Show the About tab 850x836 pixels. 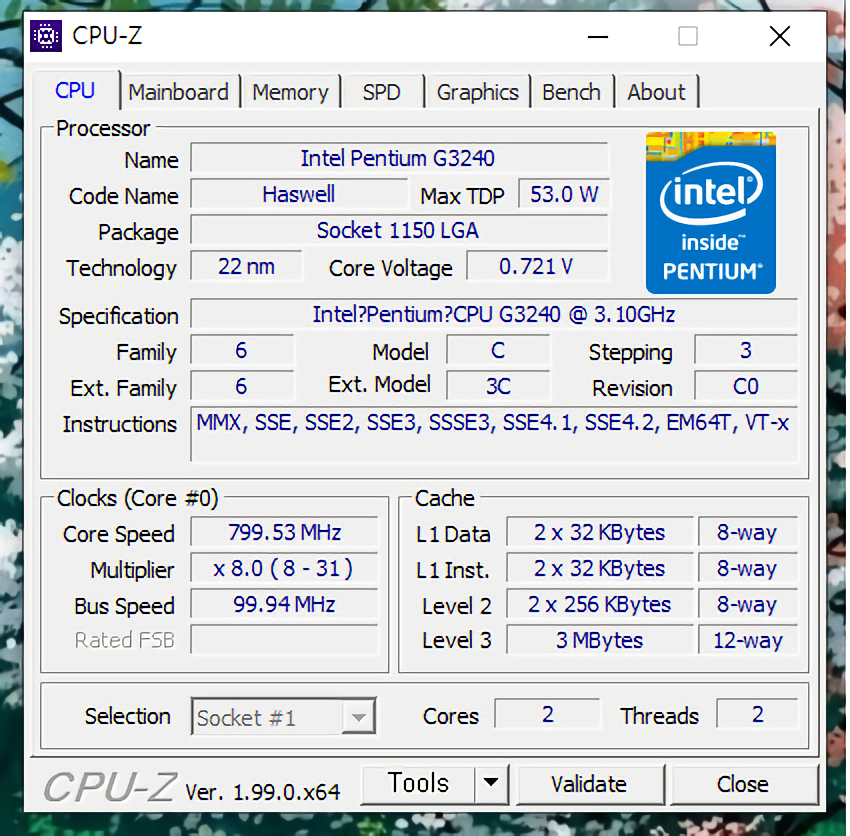656,92
